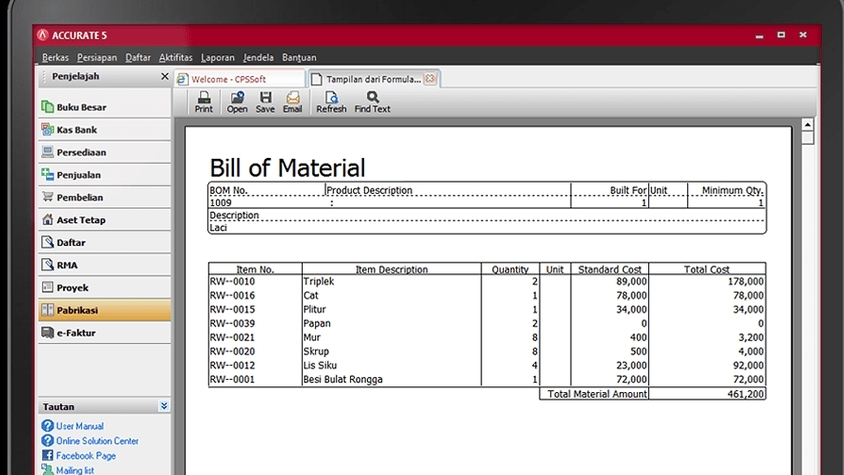This screenshot has width=844, height=475.
Task: Open the Daftar menu in menu bar
Action: pos(138,57)
